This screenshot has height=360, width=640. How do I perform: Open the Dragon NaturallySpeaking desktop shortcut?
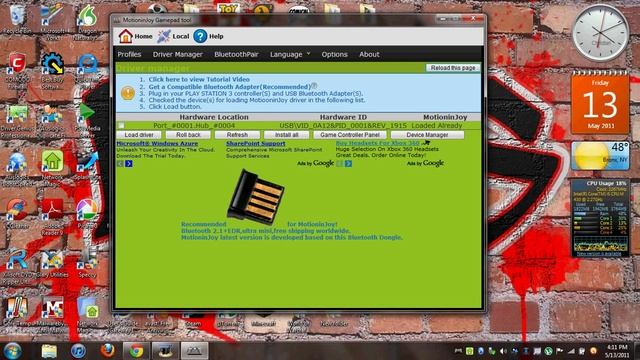click(87, 22)
